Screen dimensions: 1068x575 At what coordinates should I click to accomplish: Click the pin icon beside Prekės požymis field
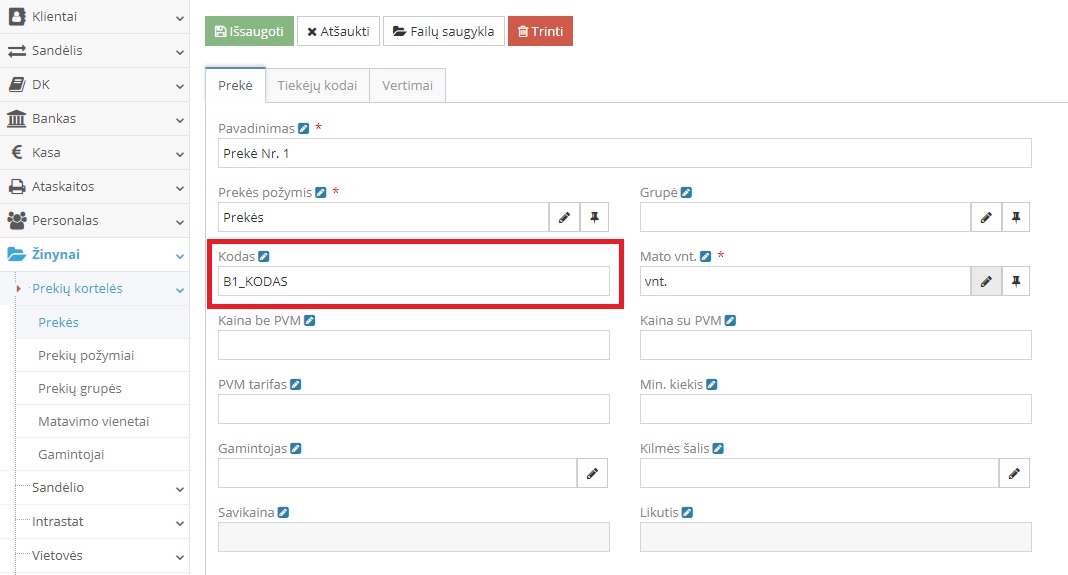[x=594, y=217]
